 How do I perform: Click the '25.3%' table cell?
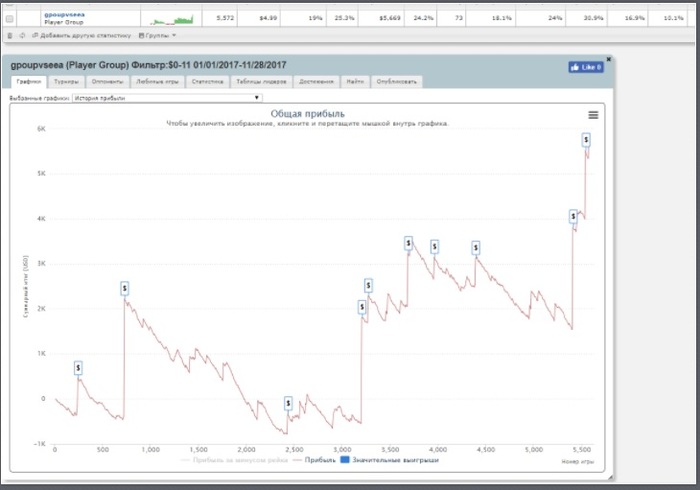coord(342,18)
